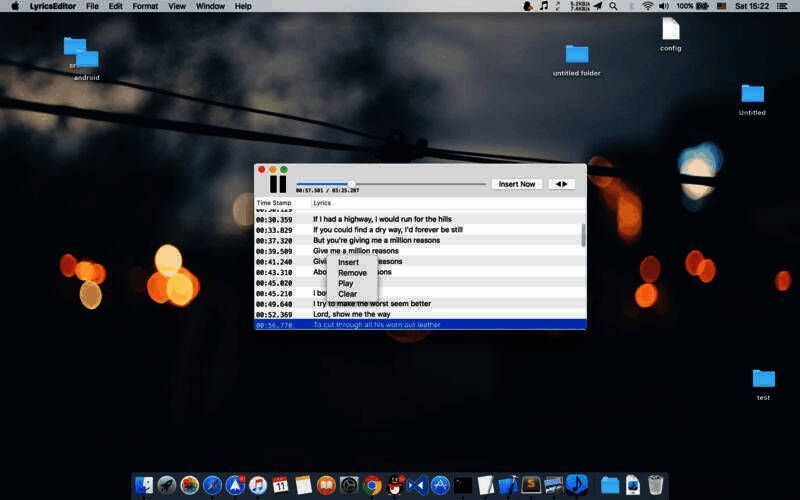Open Finder in the dock
The image size is (800, 500).
click(143, 485)
